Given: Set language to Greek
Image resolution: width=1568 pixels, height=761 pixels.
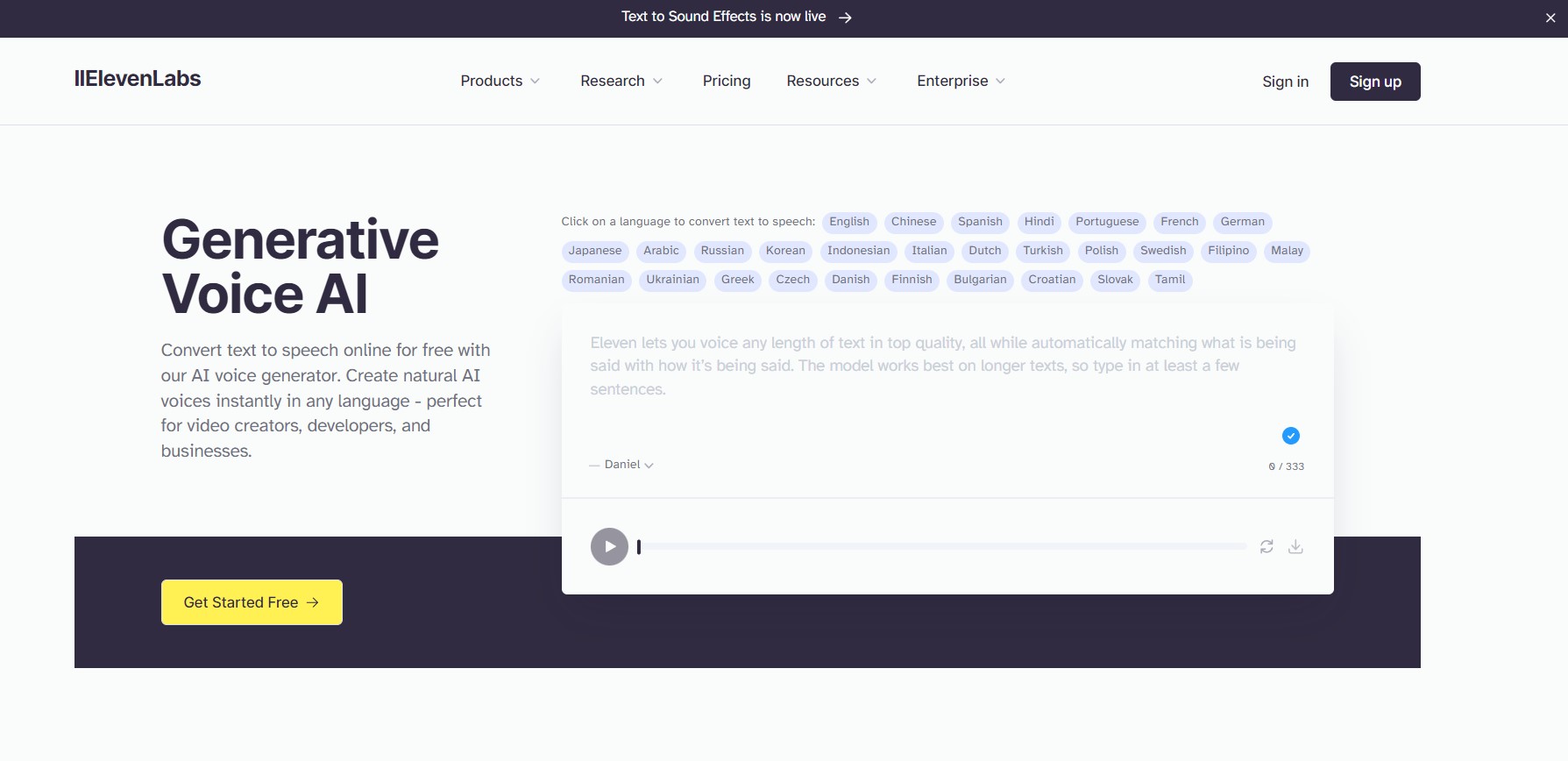Looking at the screenshot, I should [x=738, y=280].
